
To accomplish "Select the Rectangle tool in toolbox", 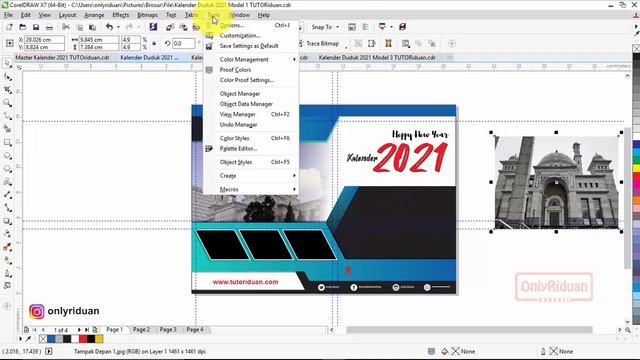I will [7, 142].
